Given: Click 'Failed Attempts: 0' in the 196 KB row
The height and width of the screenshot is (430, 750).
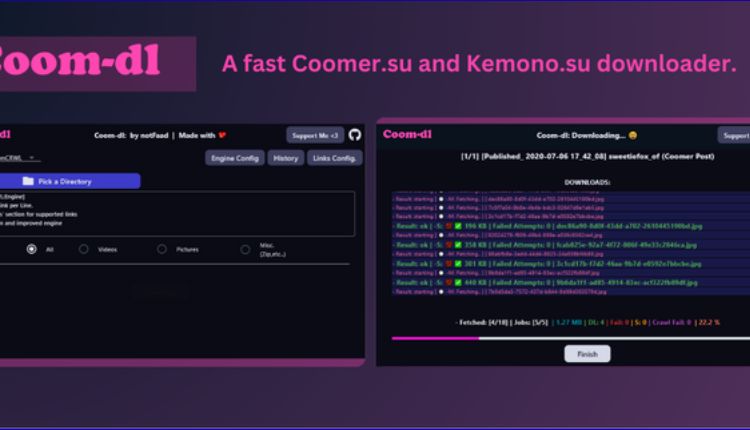Looking at the screenshot, I should [x=520, y=226].
